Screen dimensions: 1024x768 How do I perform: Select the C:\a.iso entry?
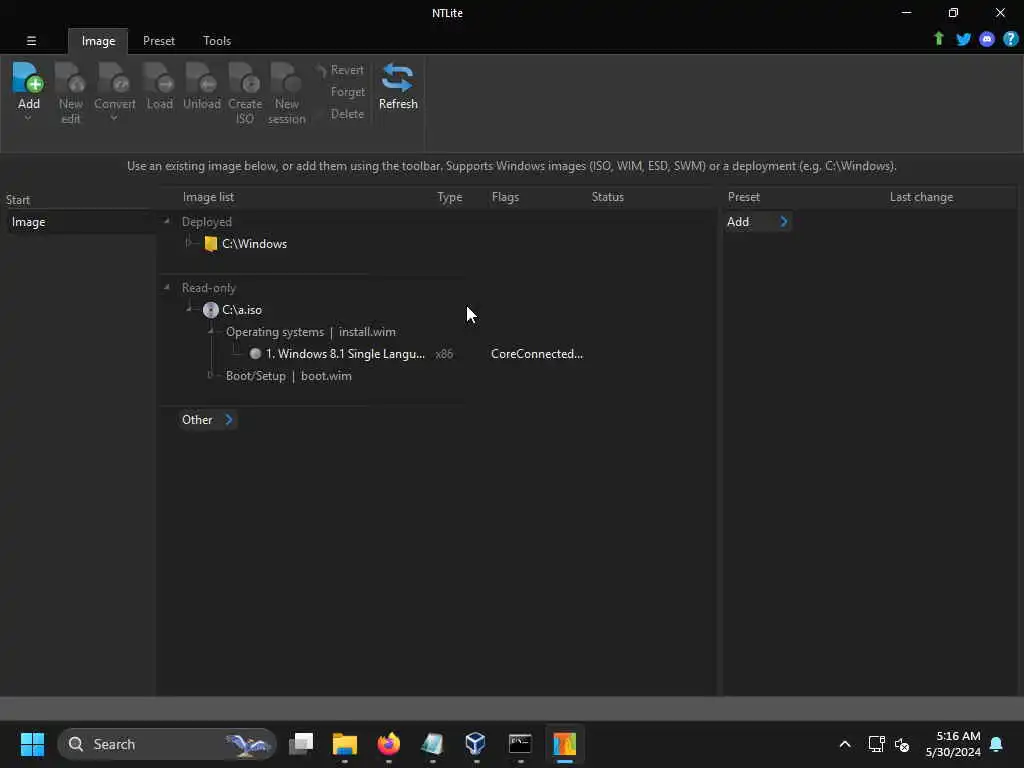click(x=242, y=310)
